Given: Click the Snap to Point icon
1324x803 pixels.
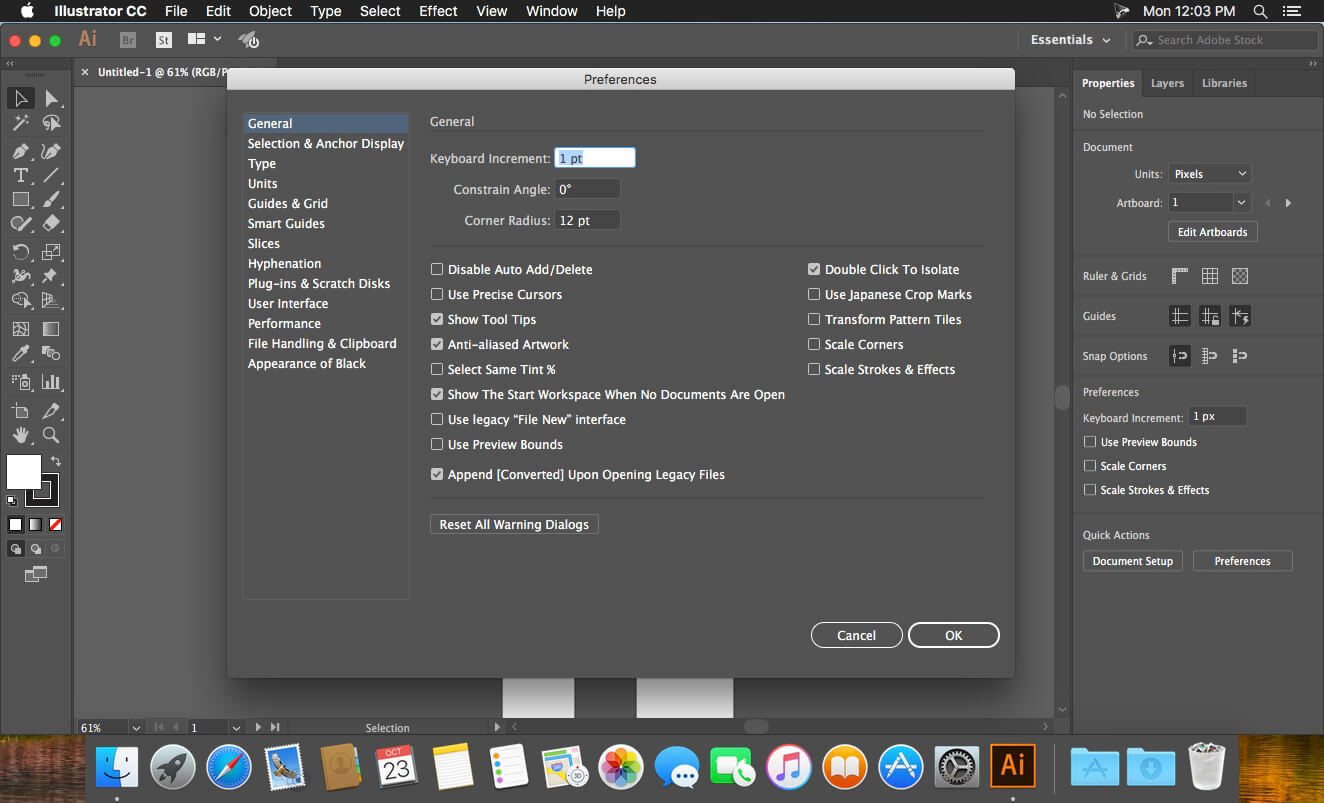Looking at the screenshot, I should (1180, 356).
